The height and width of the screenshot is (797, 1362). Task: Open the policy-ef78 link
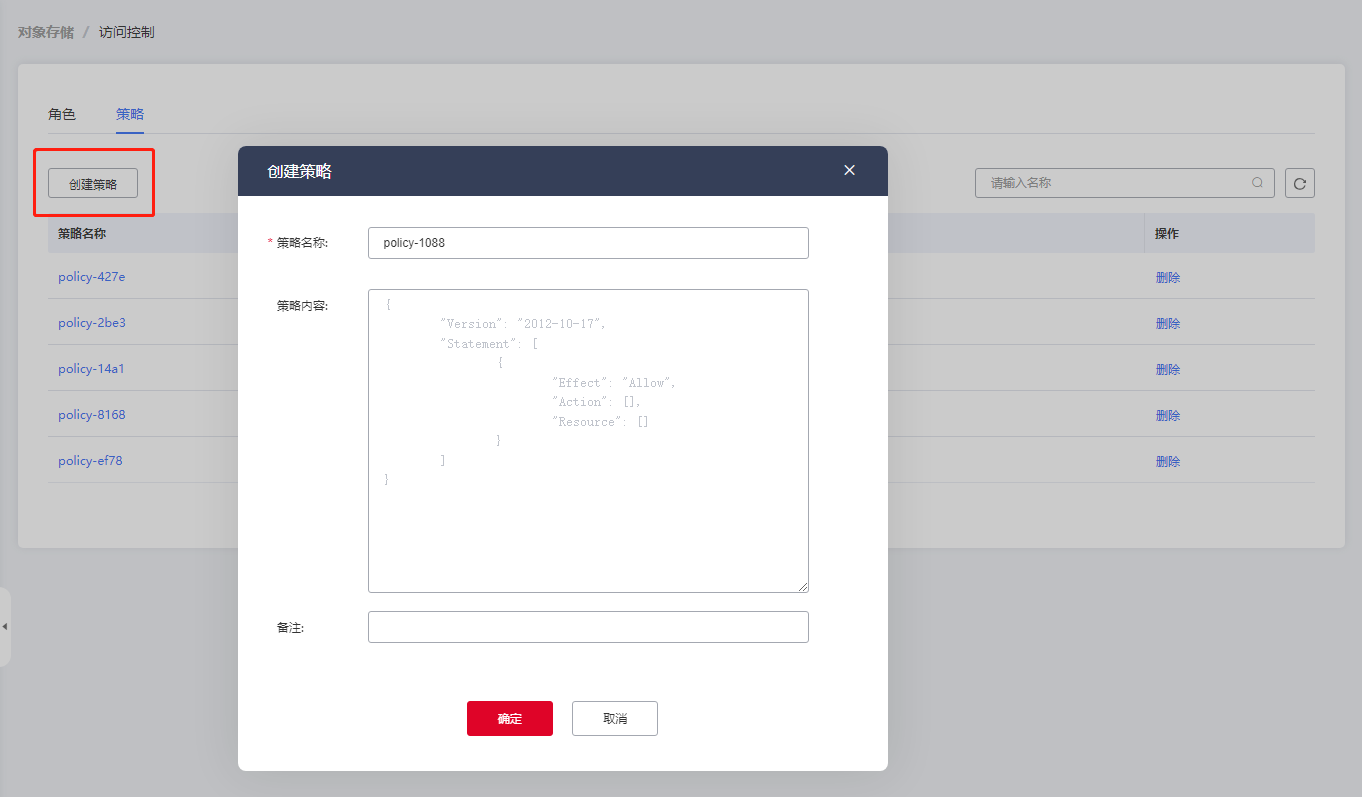(x=90, y=461)
